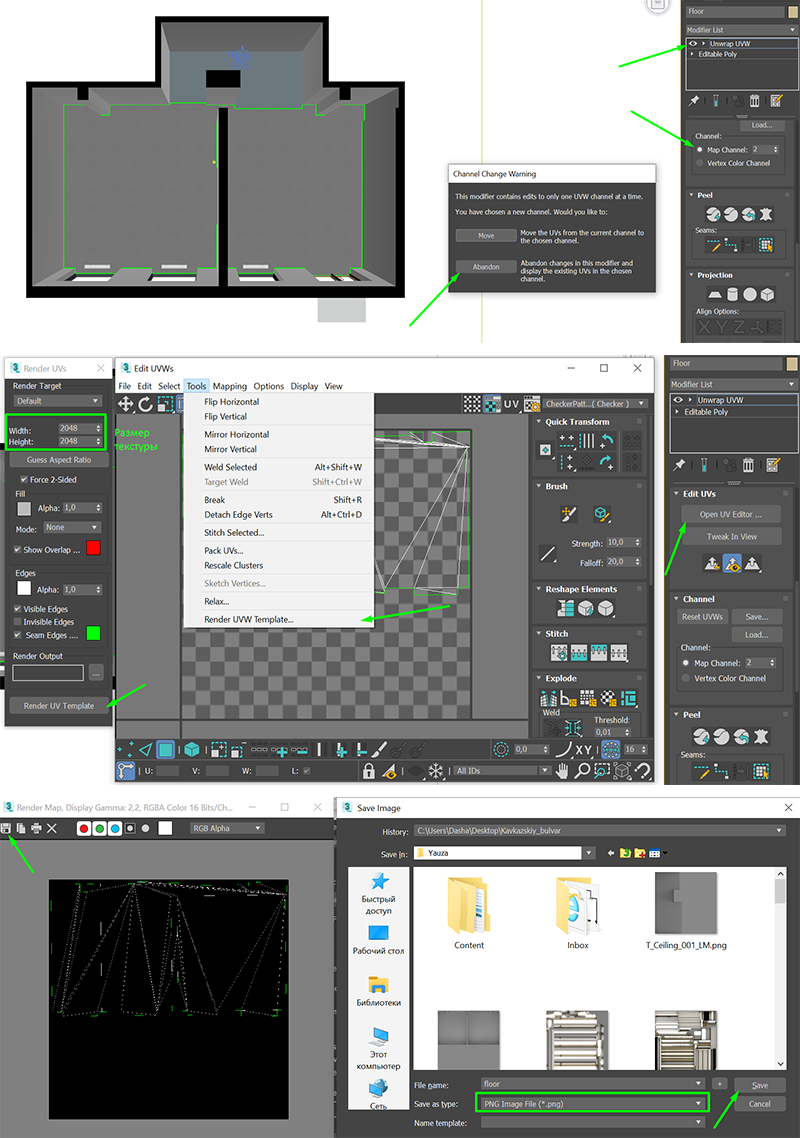Click the Save button in Save Image dialog

tap(759, 1086)
